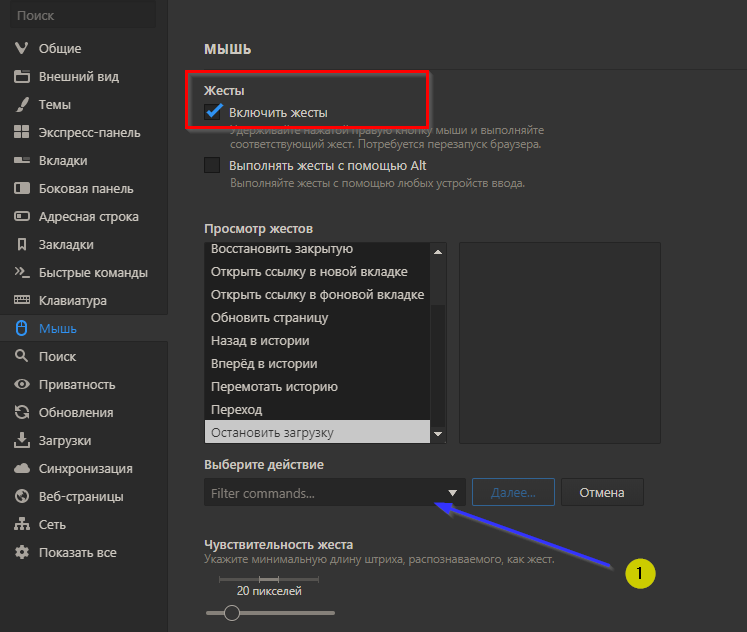This screenshot has height=632, width=747.
Task: Click the gesture preview canvas area
Action: click(560, 343)
